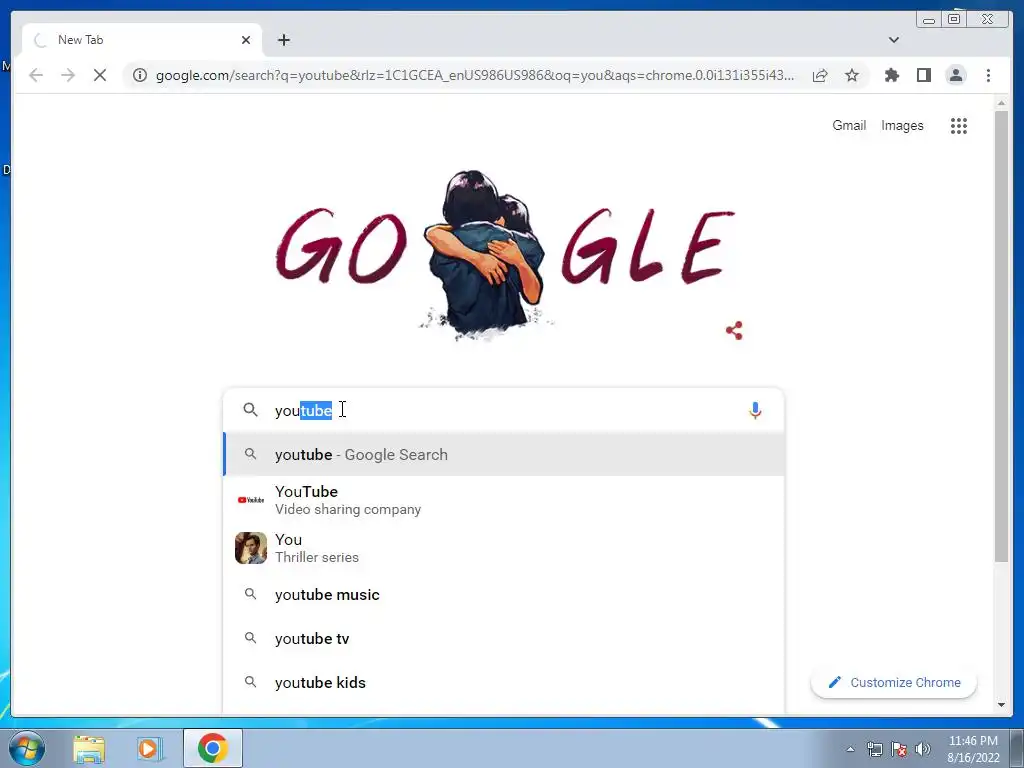Click the 'You' series poster thumbnail
Screen dimensions: 1024x768
point(251,548)
